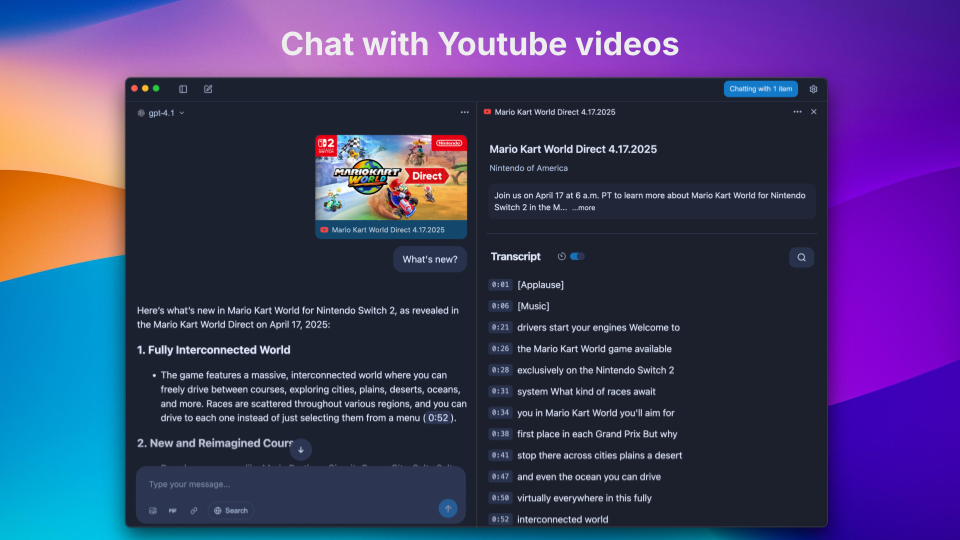Click the Type your message input field

coord(300,484)
